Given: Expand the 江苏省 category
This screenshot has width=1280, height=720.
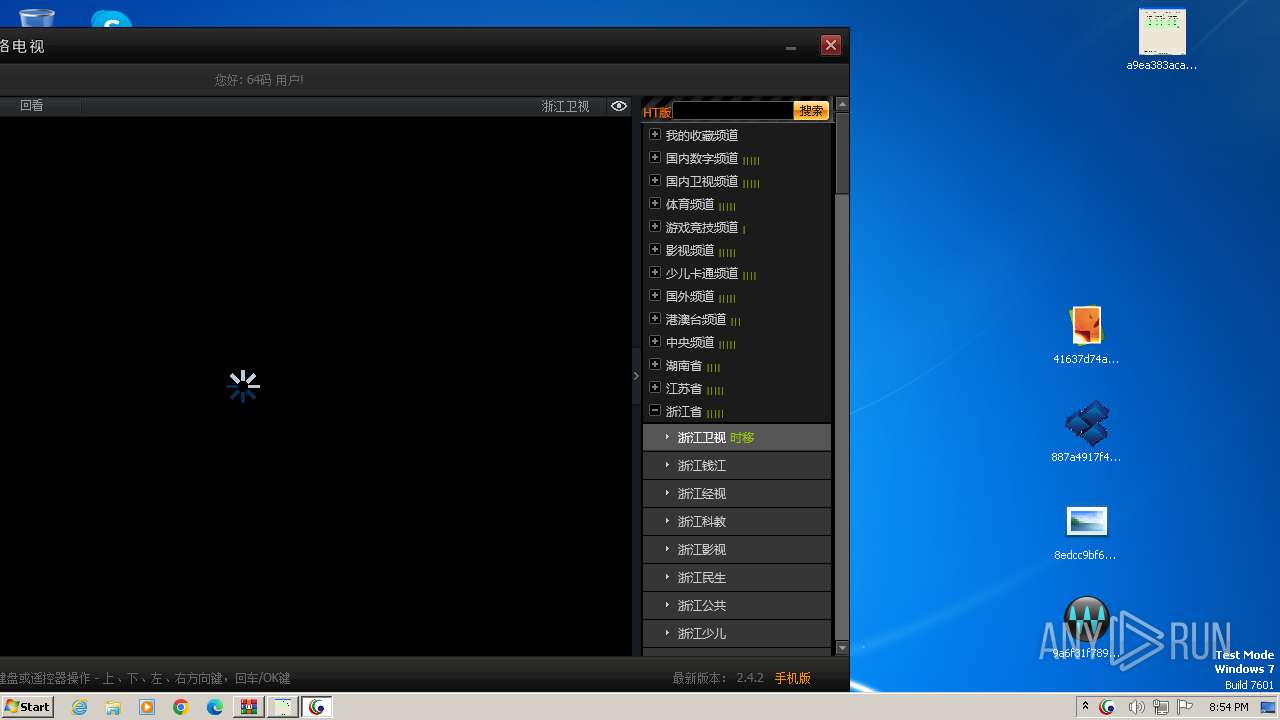Looking at the screenshot, I should click(655, 388).
